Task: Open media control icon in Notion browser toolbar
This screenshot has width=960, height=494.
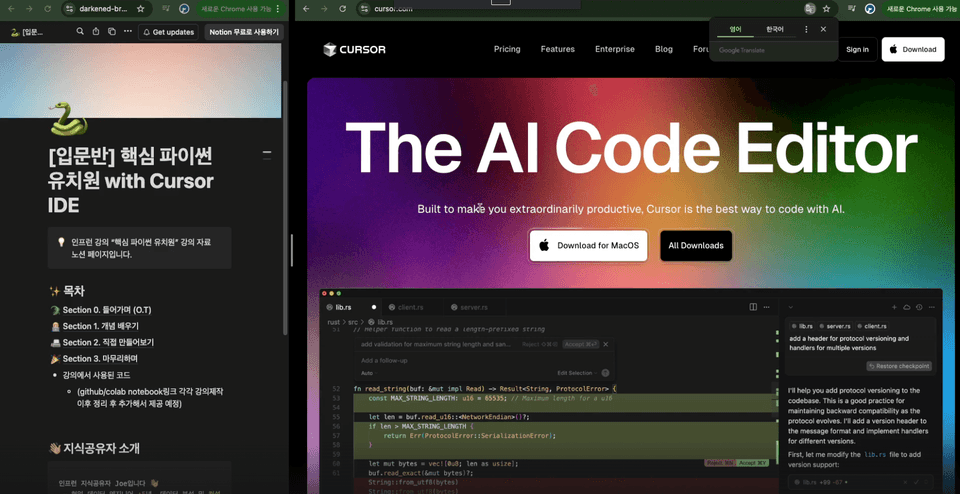Action: tap(166, 9)
